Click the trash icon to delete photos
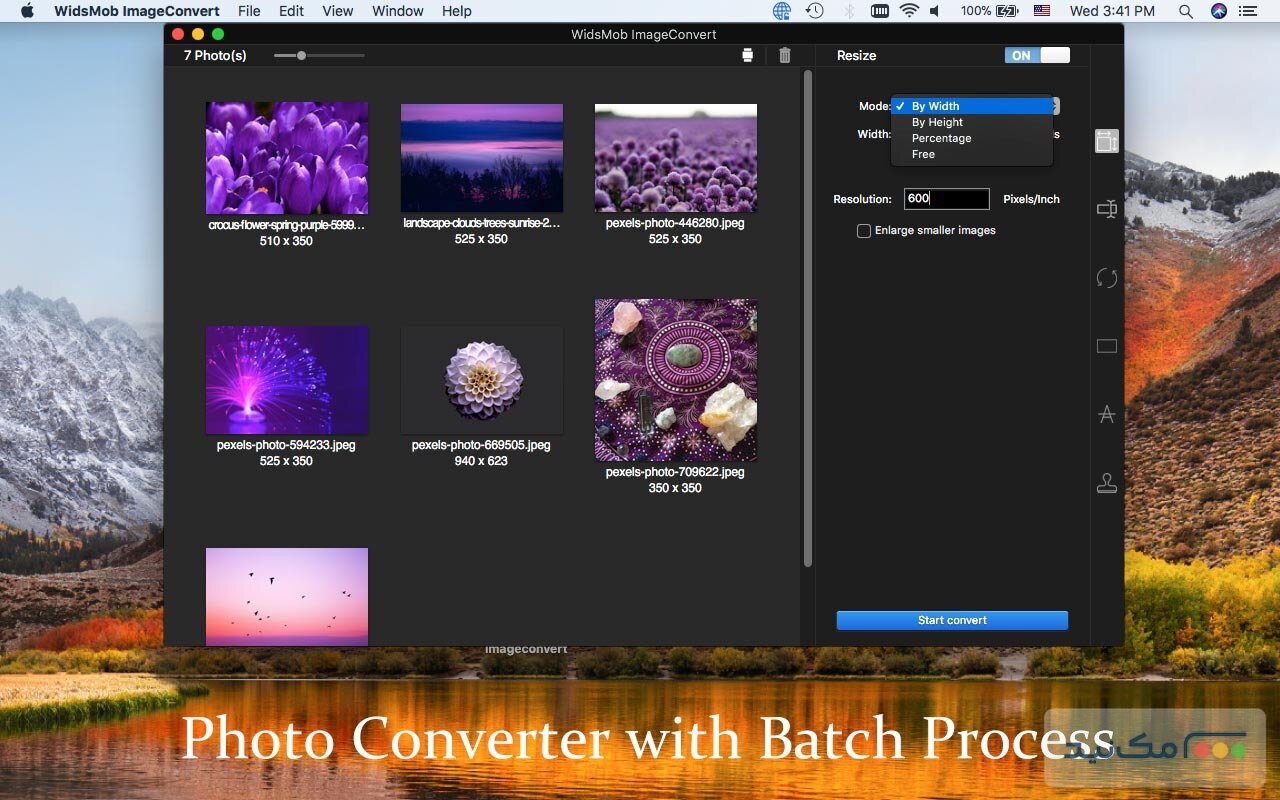1280x800 pixels. 785,55
